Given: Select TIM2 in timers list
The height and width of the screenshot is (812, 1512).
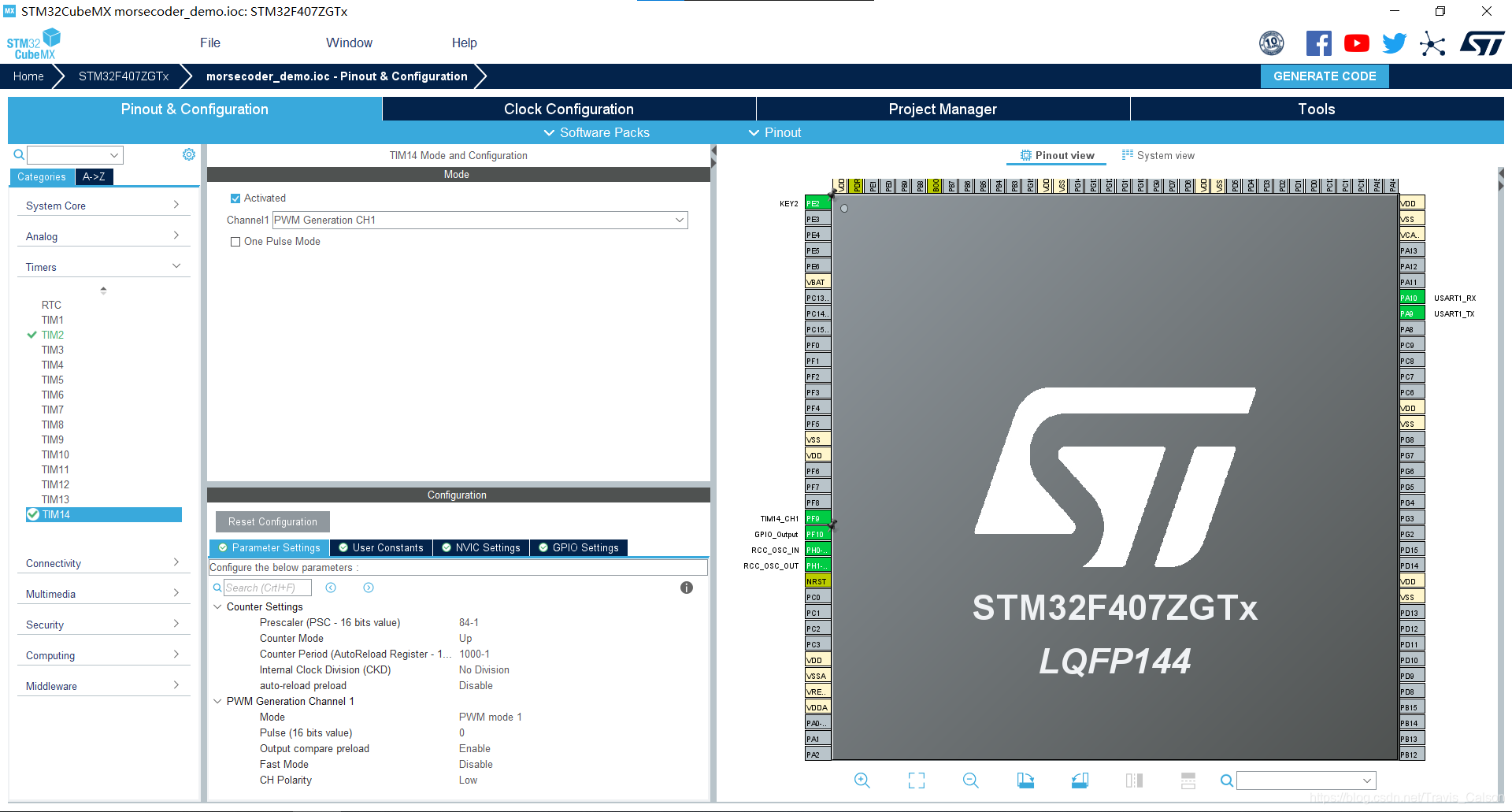Looking at the screenshot, I should (x=53, y=335).
